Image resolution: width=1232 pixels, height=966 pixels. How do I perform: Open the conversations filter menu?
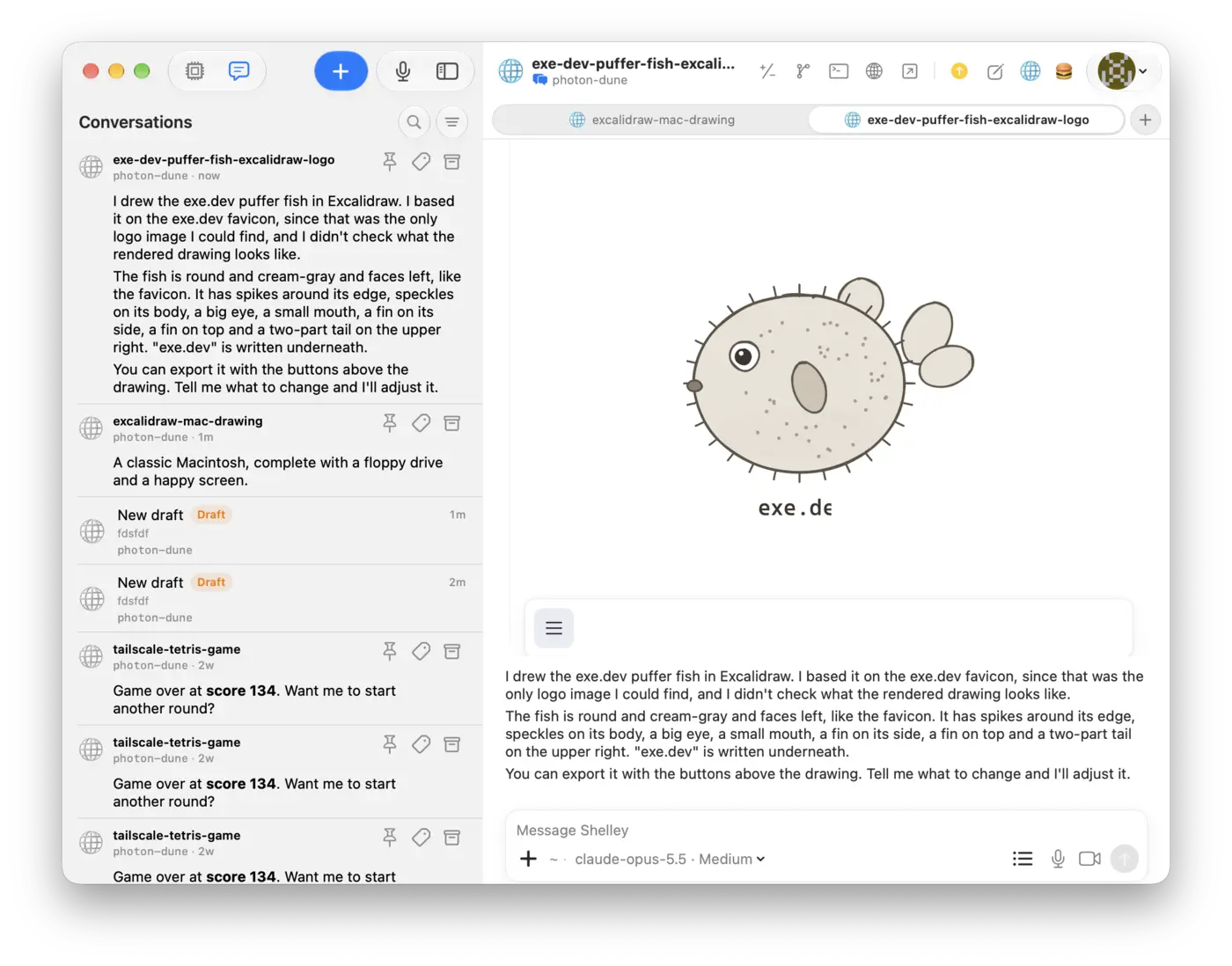(451, 122)
